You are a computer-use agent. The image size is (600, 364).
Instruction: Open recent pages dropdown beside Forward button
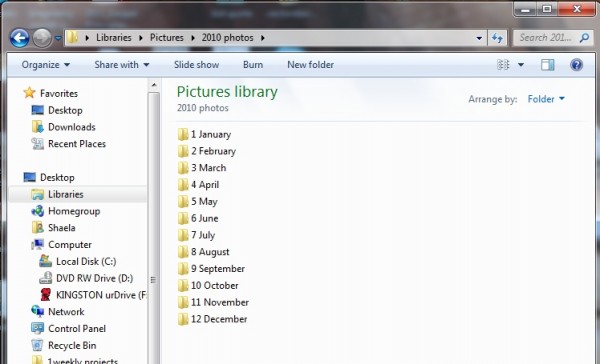pos(58,38)
